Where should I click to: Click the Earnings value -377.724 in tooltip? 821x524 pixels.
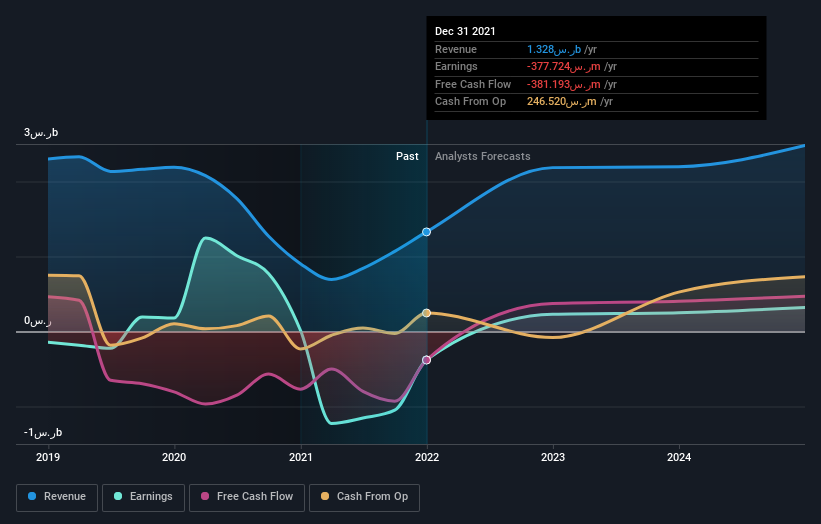(x=563, y=66)
